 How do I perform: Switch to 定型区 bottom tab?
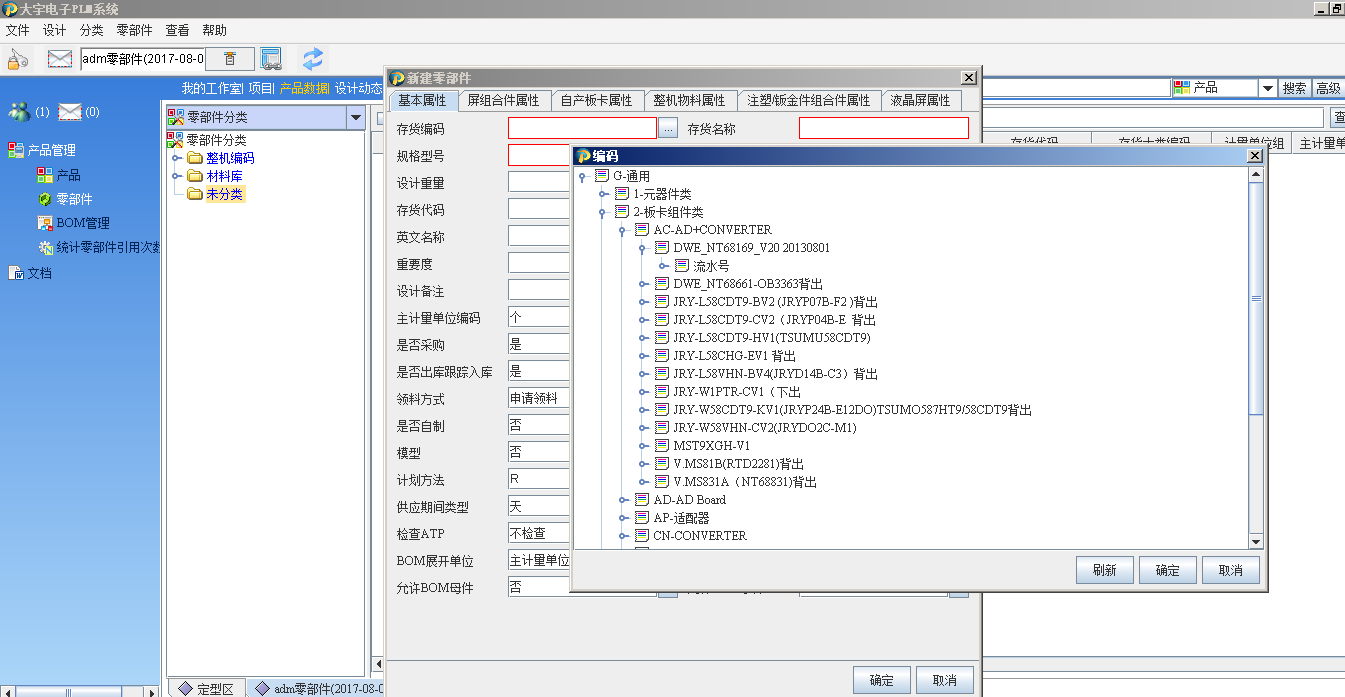[x=207, y=689]
